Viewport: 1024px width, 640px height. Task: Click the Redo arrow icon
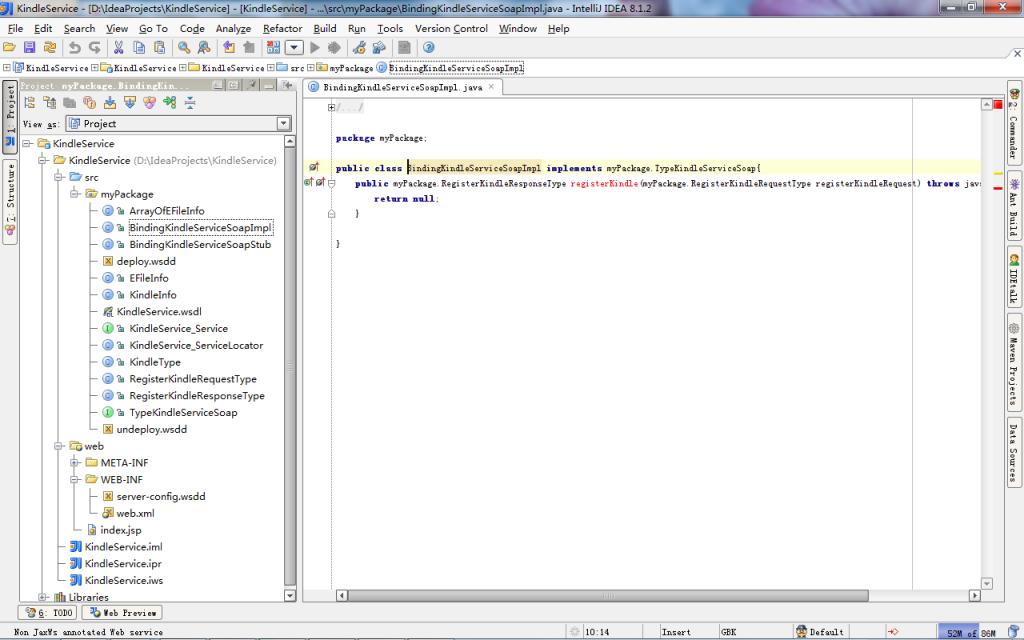[95, 48]
